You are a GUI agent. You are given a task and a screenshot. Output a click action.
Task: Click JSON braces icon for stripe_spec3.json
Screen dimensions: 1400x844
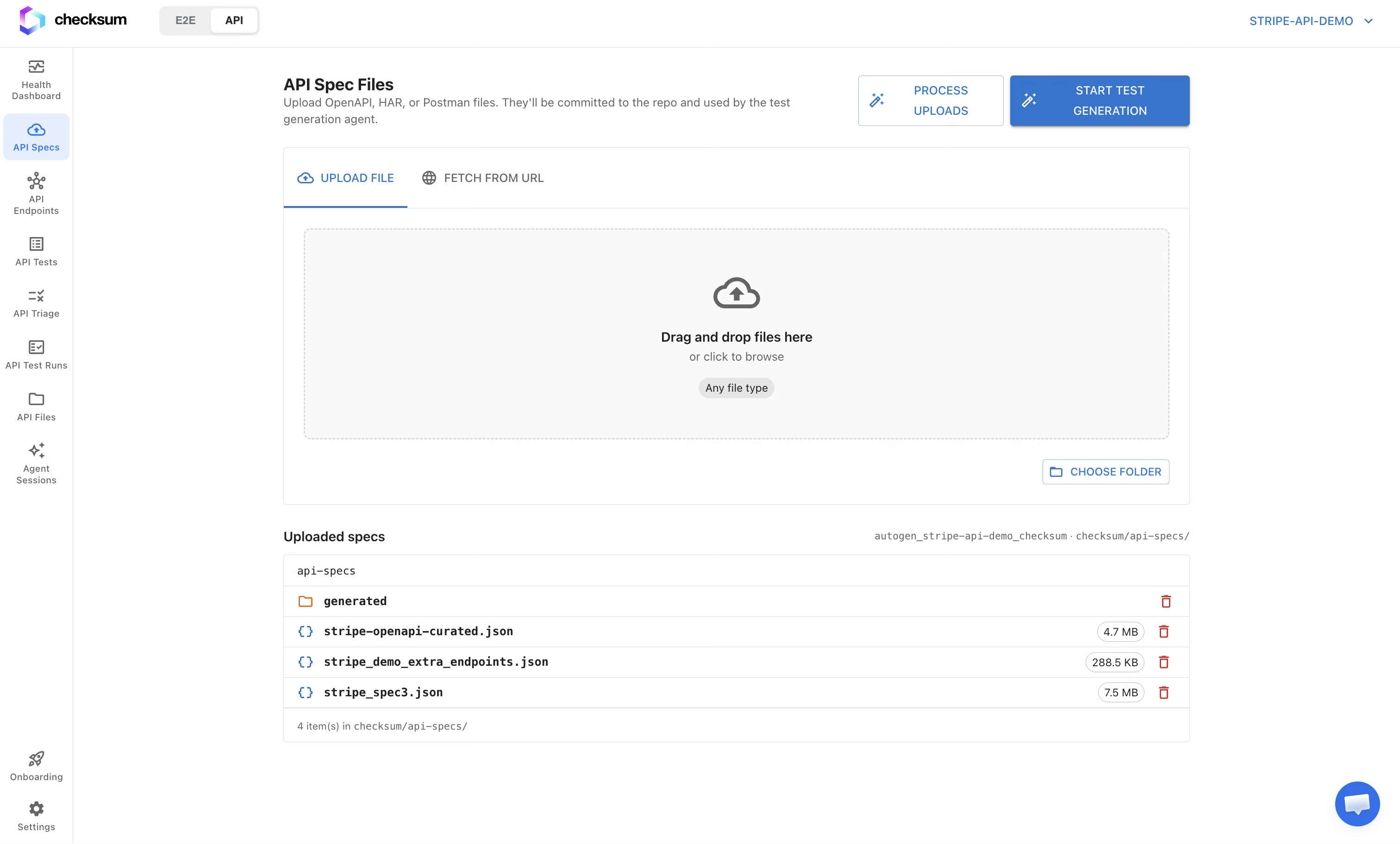pos(306,692)
